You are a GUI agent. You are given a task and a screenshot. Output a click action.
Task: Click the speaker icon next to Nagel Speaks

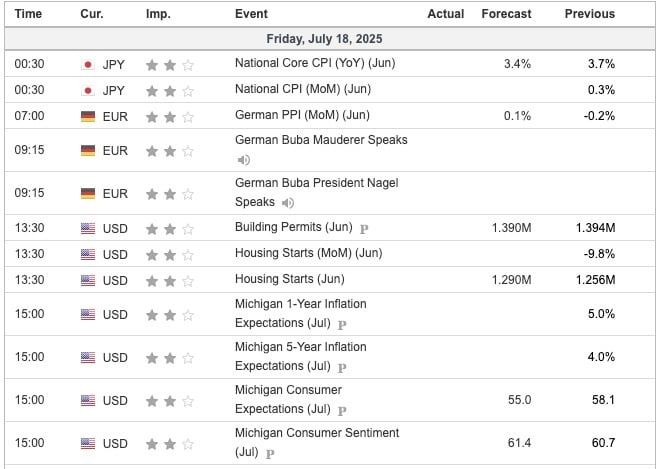287,203
